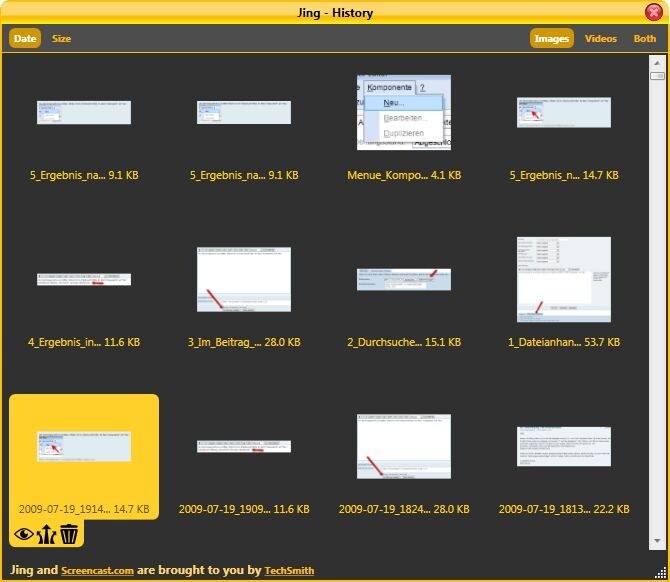The image size is (670, 582).
Task: Open the Screencast.com link
Action: point(97,571)
